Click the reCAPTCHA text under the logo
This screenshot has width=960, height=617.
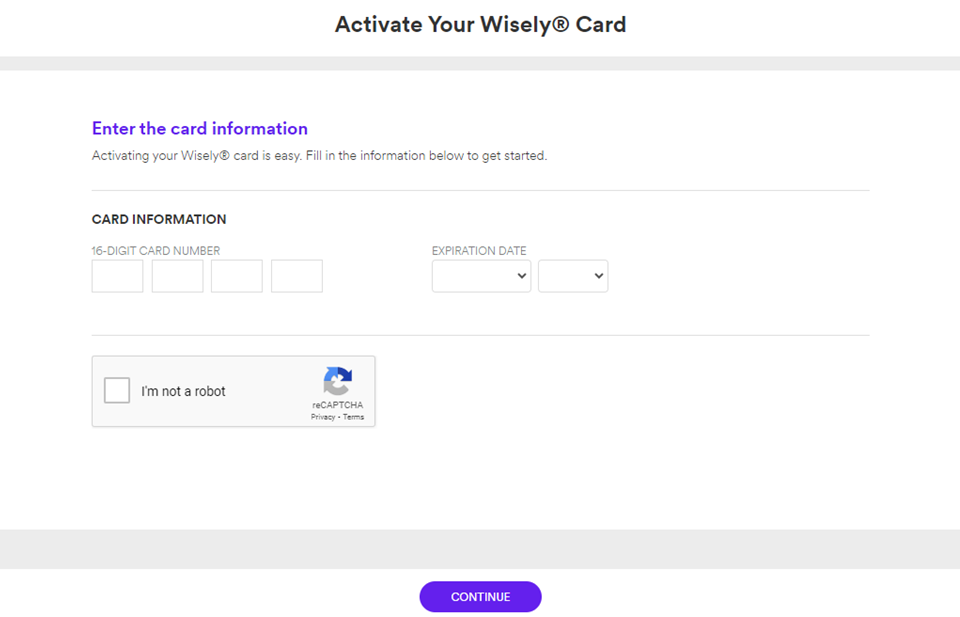tap(337, 405)
